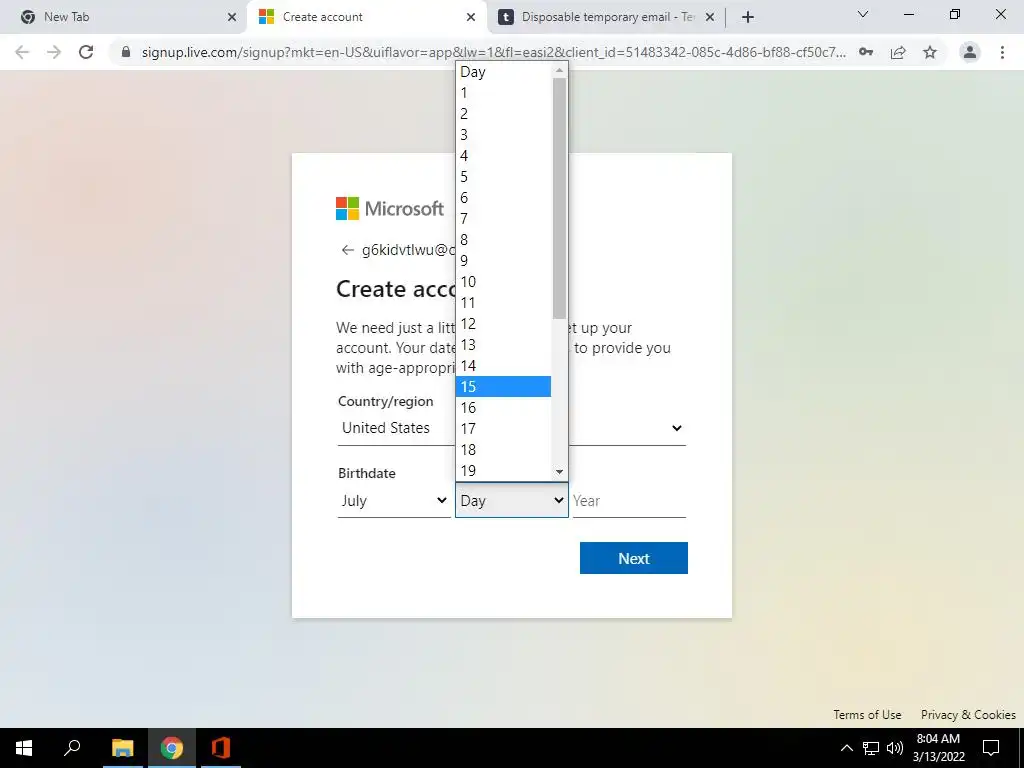Select highlighted day 15
1024x768 pixels.
click(503, 387)
